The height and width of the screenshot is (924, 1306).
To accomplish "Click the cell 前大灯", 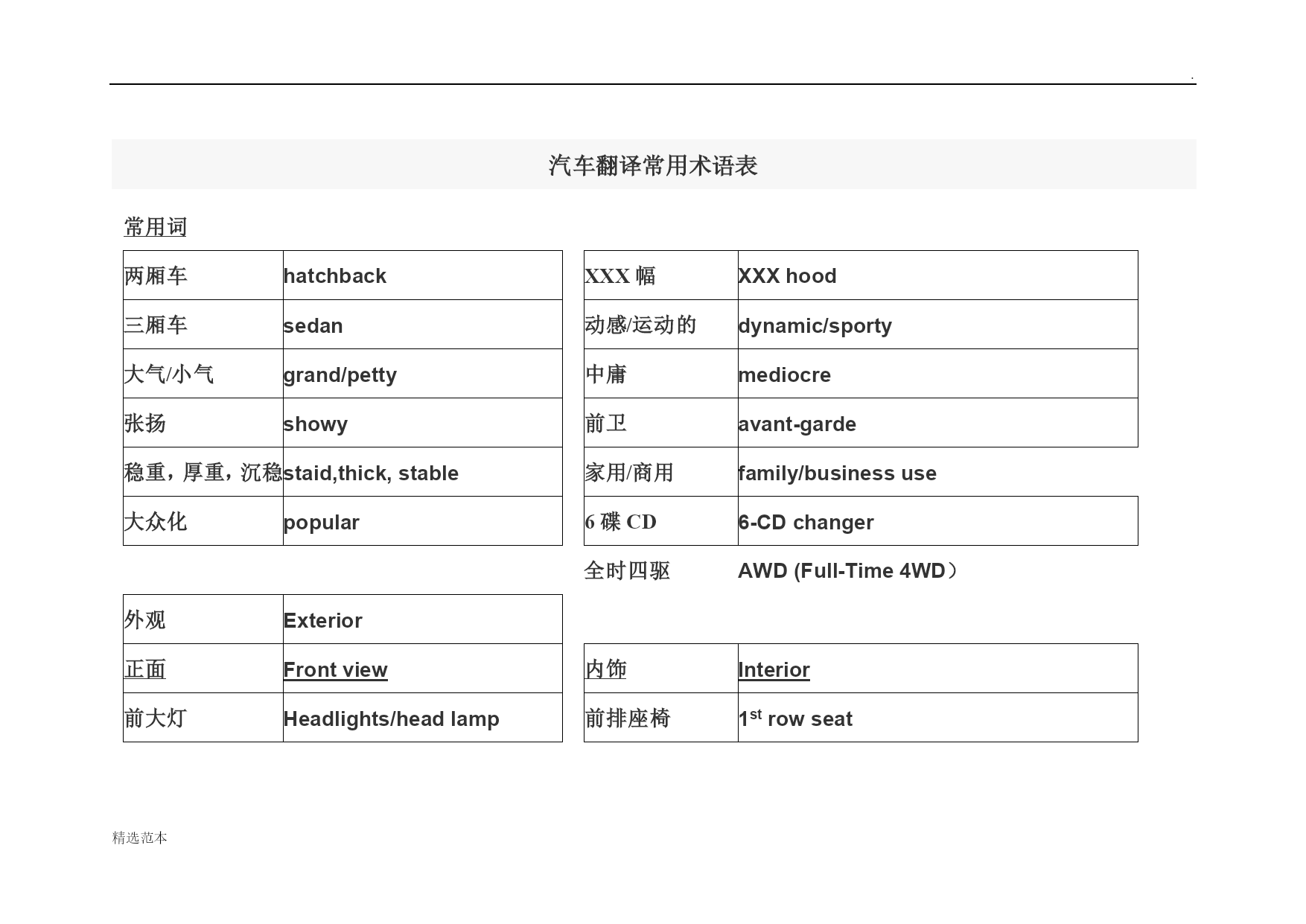I will (x=203, y=718).
